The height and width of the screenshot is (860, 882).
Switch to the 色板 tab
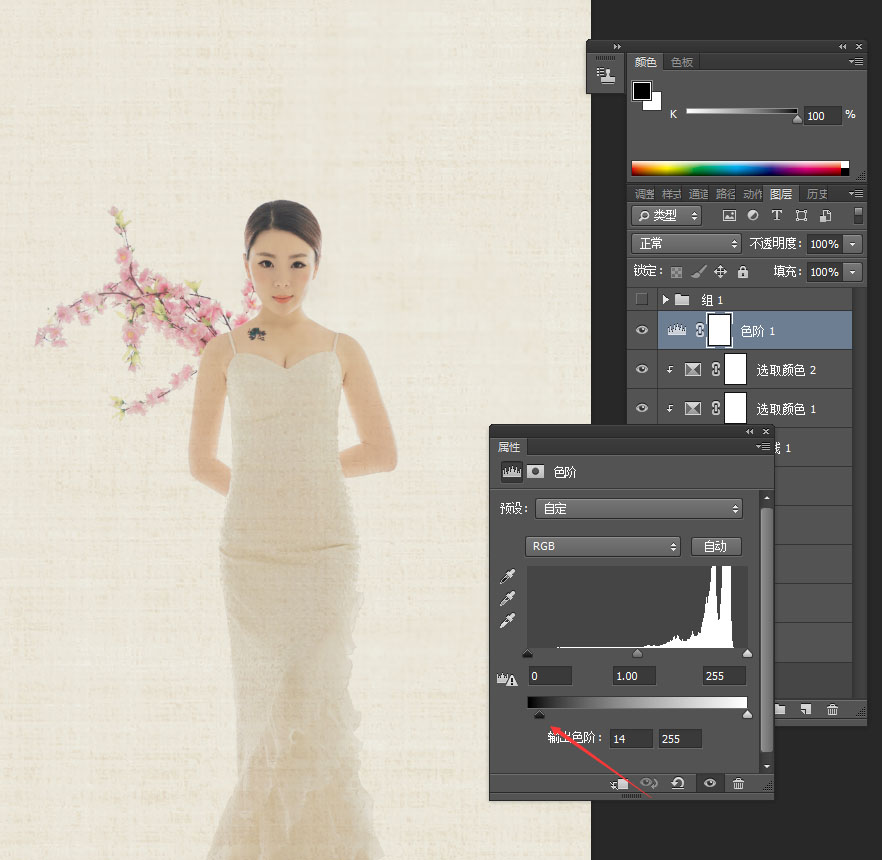click(682, 62)
